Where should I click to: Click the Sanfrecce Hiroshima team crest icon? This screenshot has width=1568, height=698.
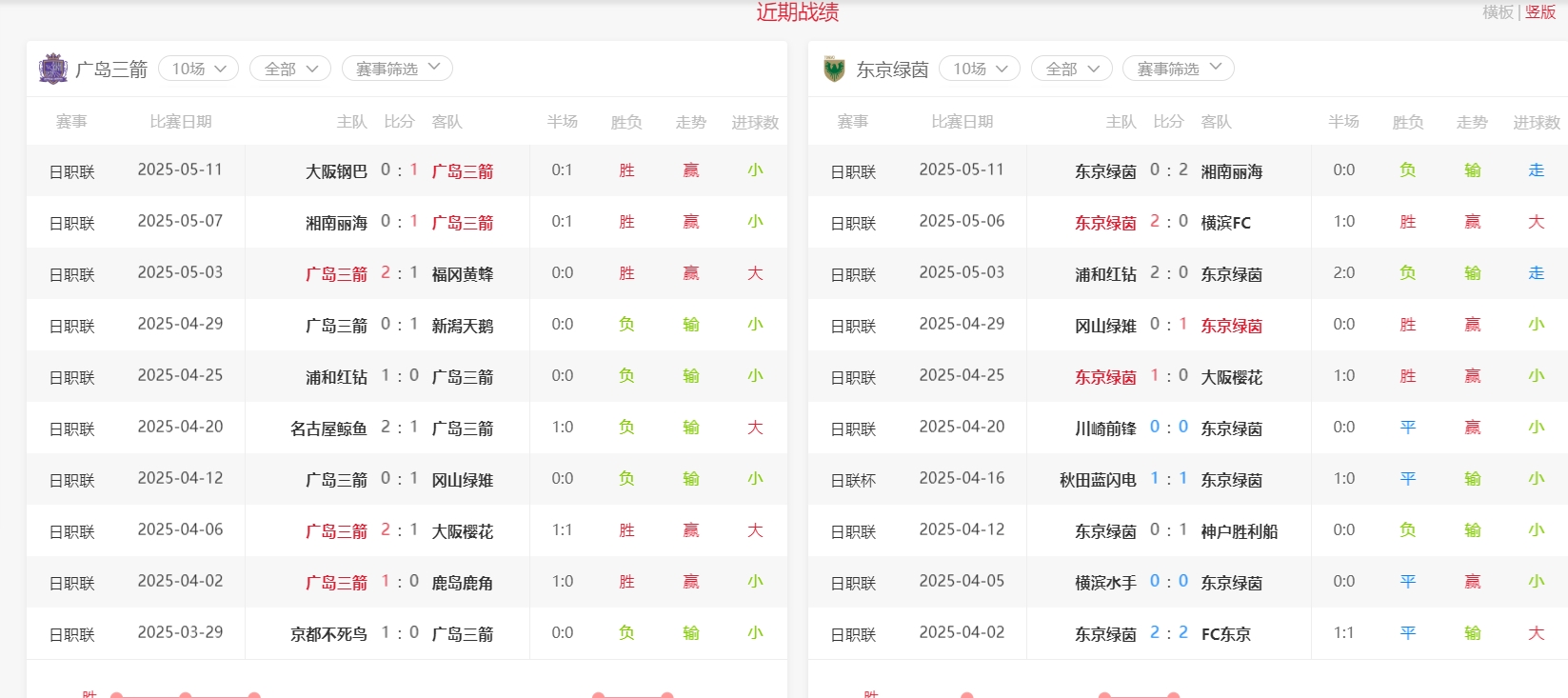[52, 69]
